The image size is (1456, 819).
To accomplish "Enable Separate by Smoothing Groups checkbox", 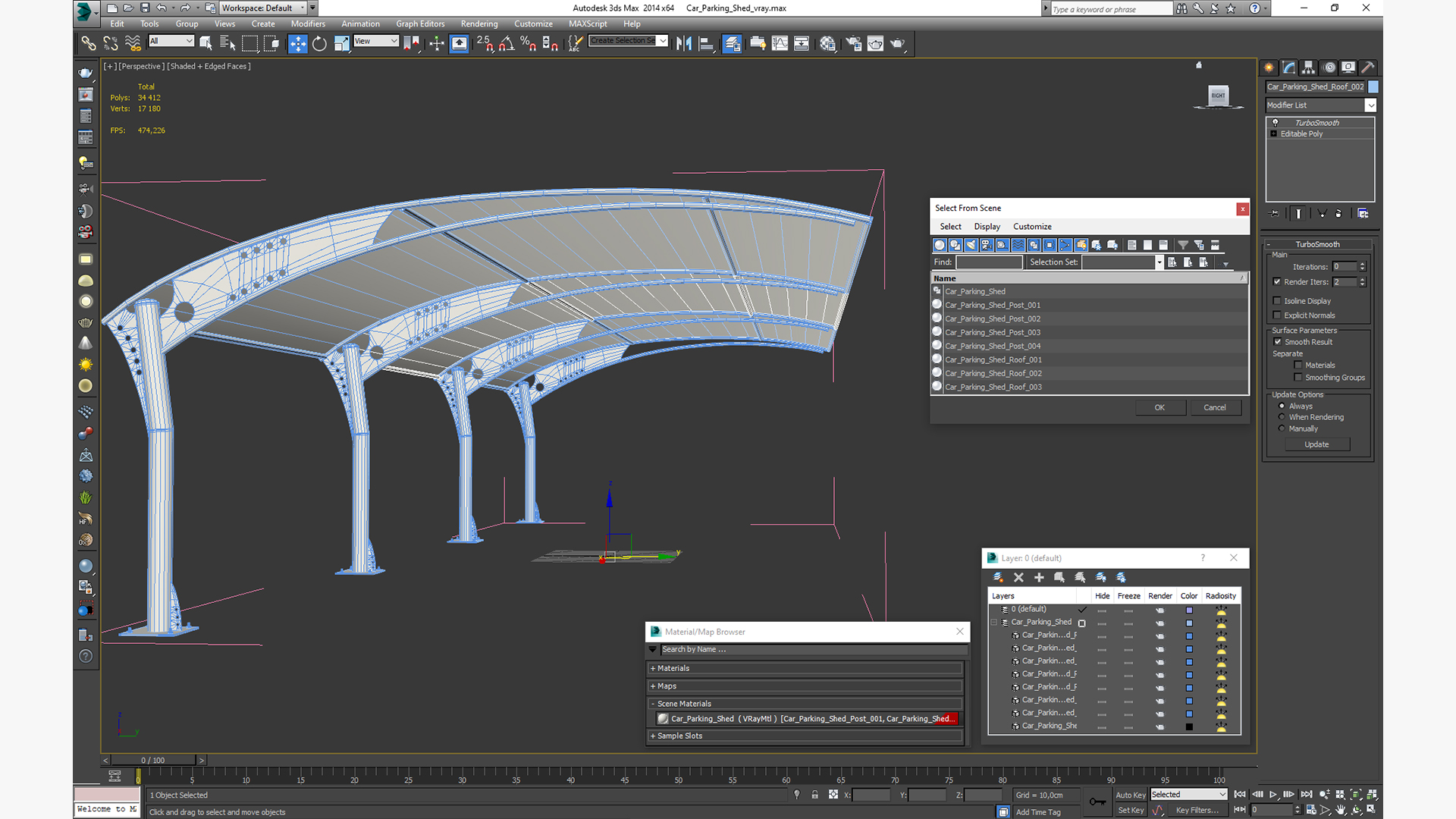I will point(1298,378).
